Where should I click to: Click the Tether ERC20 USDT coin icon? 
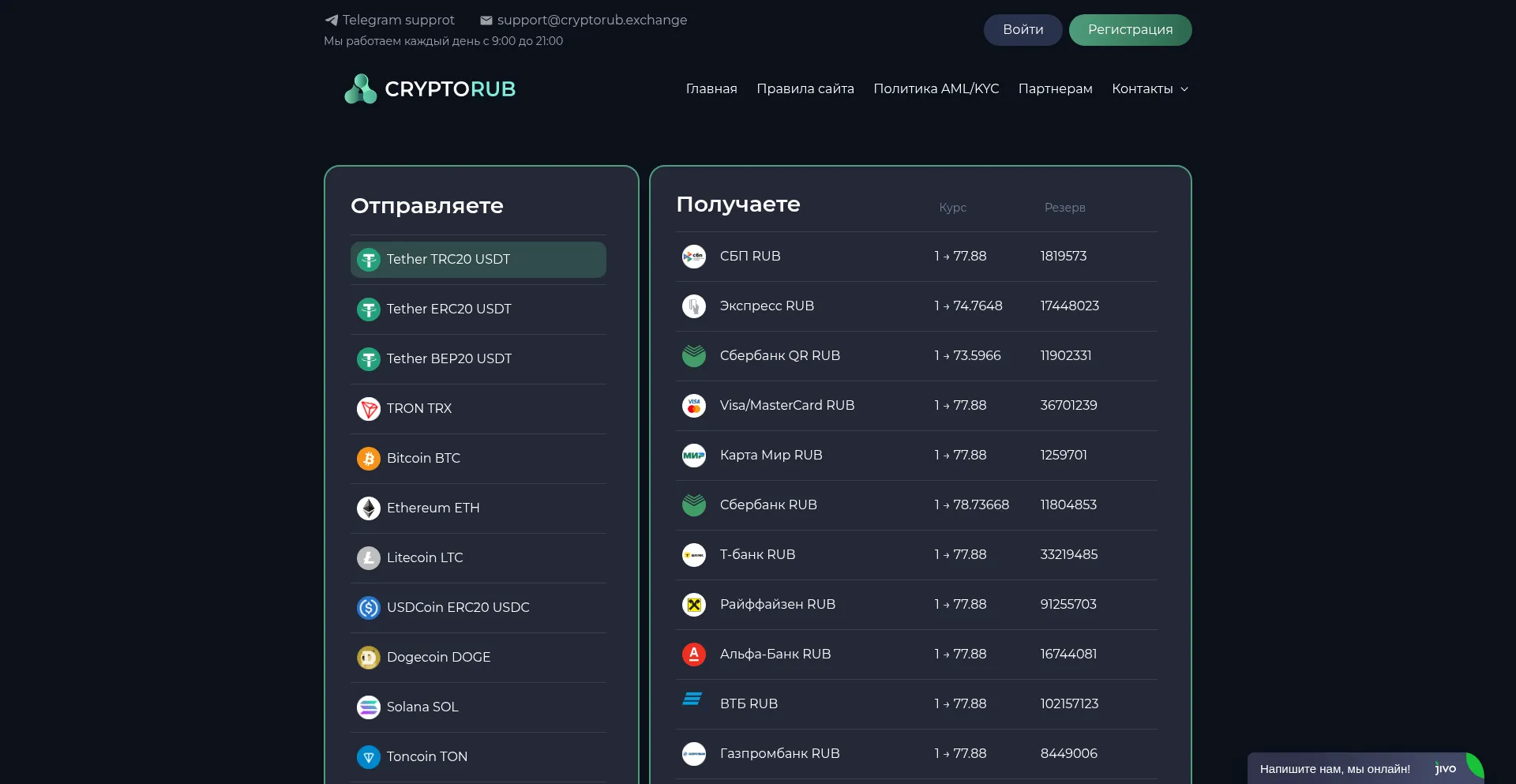point(369,309)
